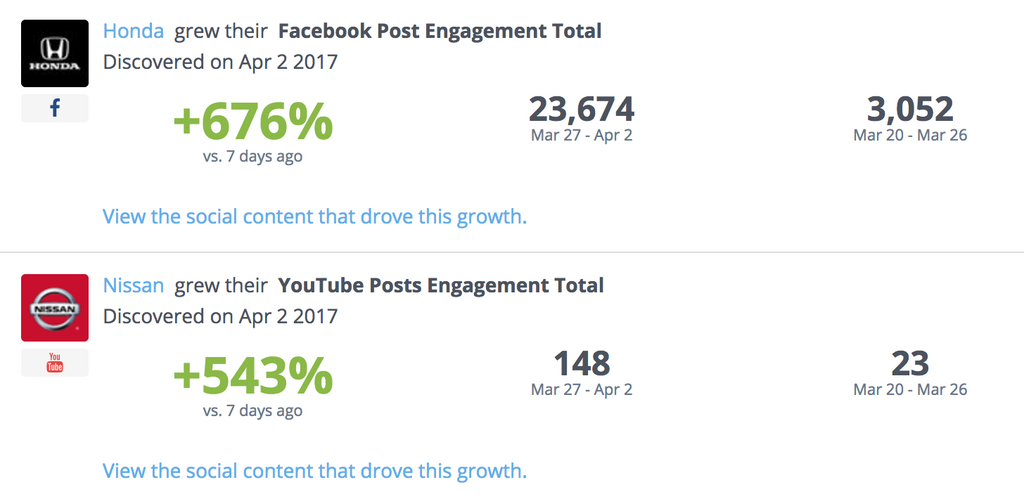Open the Nissan brand name link
The height and width of the screenshot is (499, 1024).
[133, 286]
